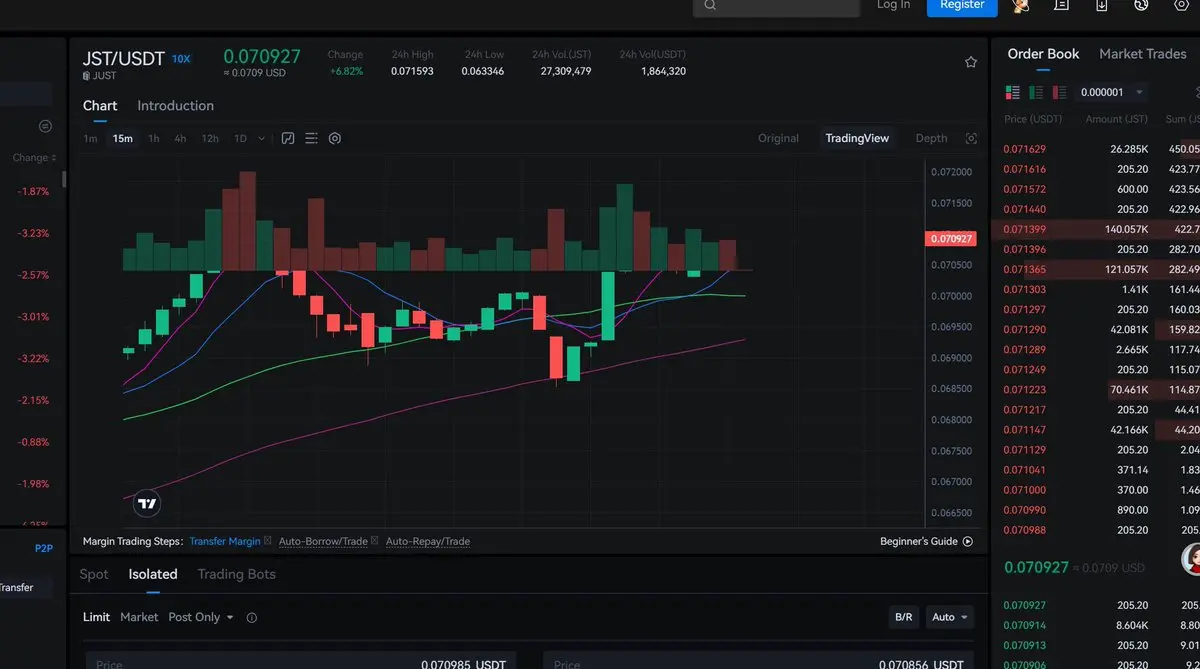Show sell orders only in order book
Viewport: 1200px width, 669px height.
(x=1059, y=92)
